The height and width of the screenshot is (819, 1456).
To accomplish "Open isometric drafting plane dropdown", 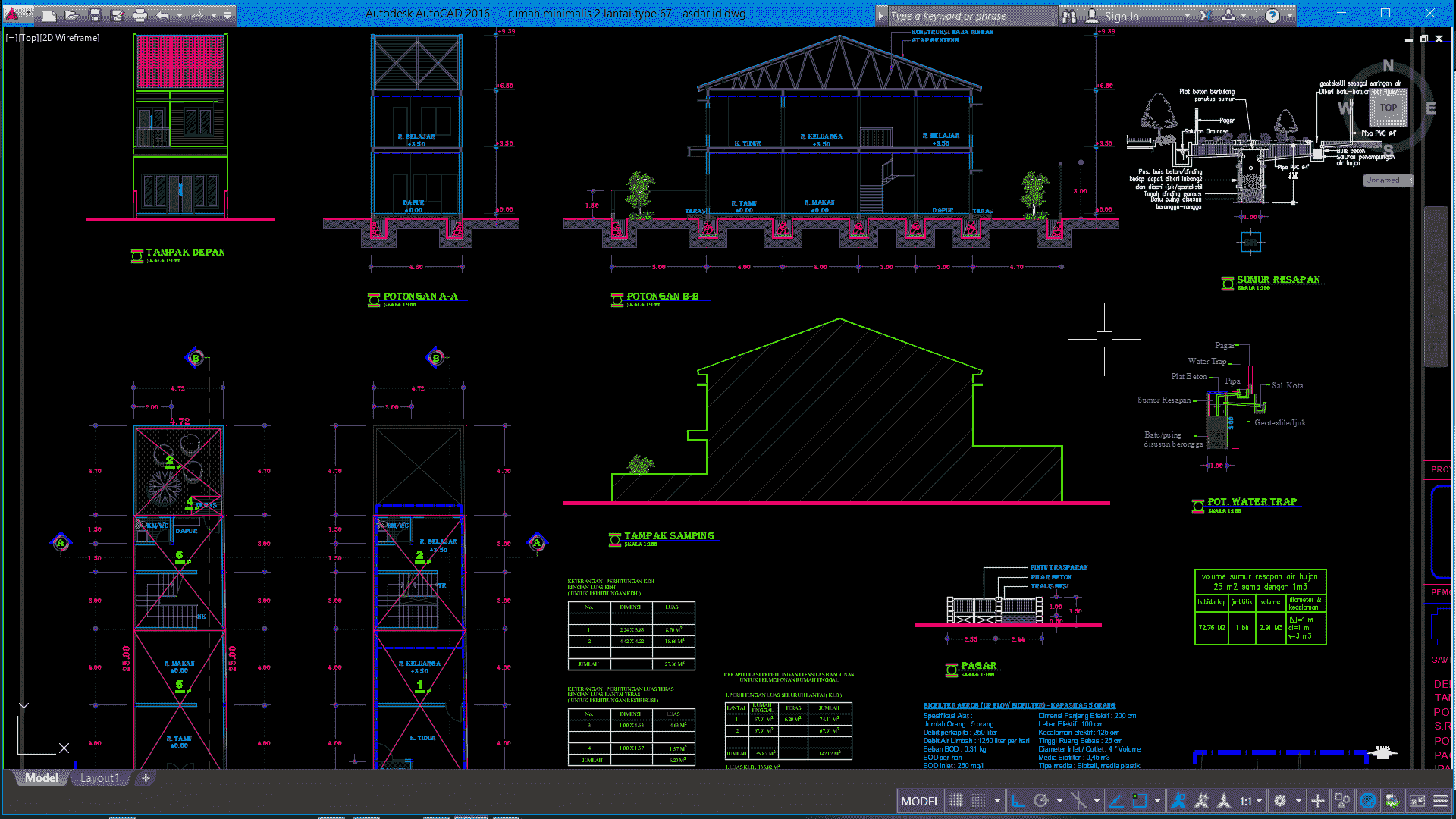I will (x=1097, y=801).
